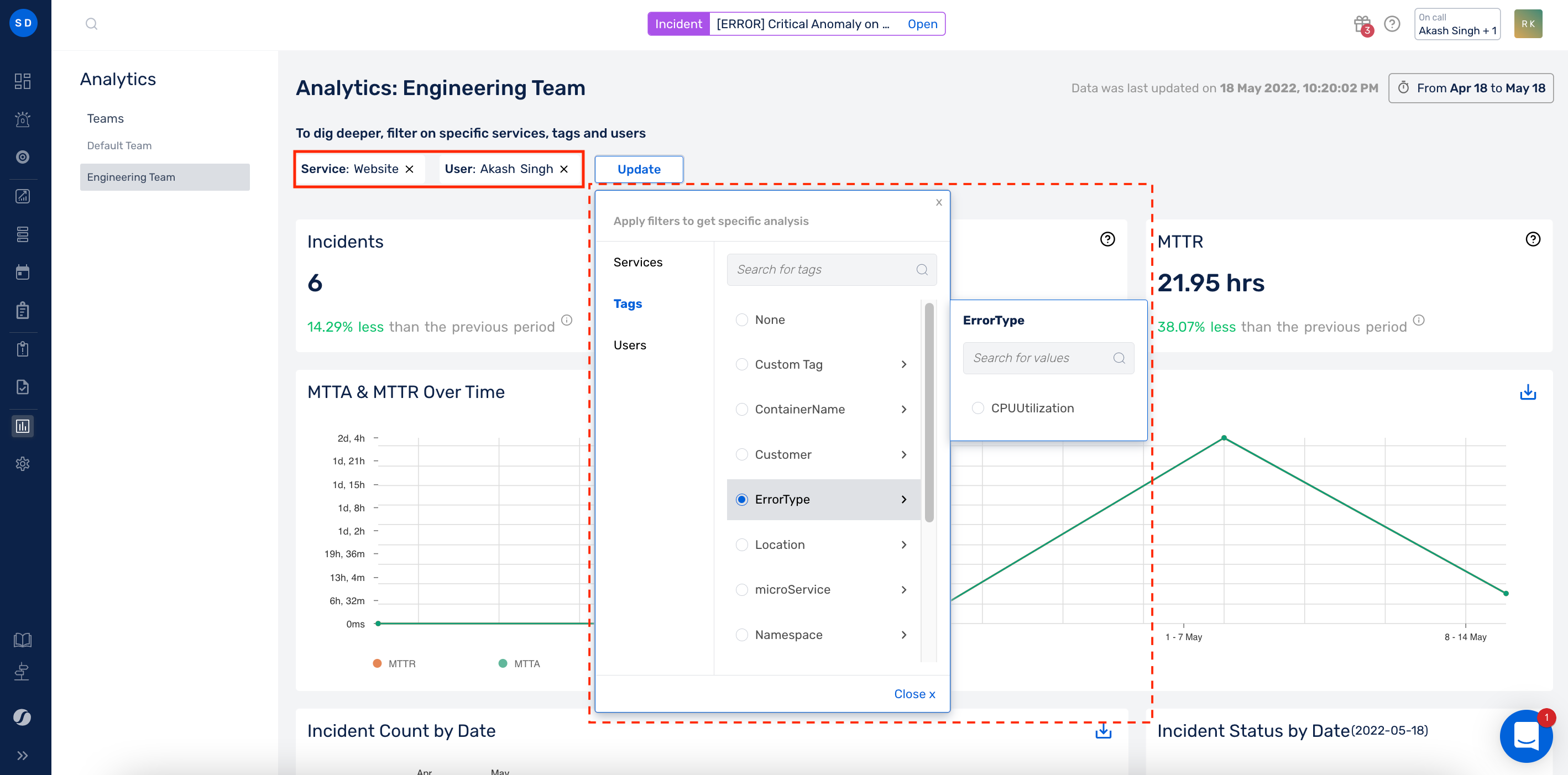This screenshot has width=1568, height=775.
Task: Open the Incidents alarm icon in sidebar
Action: [x=23, y=119]
